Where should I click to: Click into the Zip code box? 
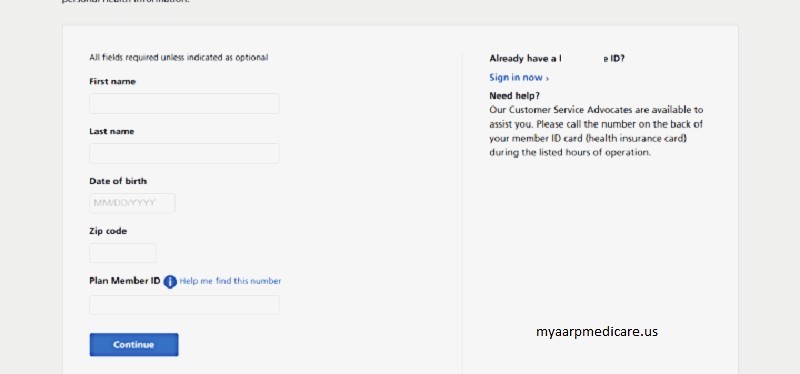123,253
